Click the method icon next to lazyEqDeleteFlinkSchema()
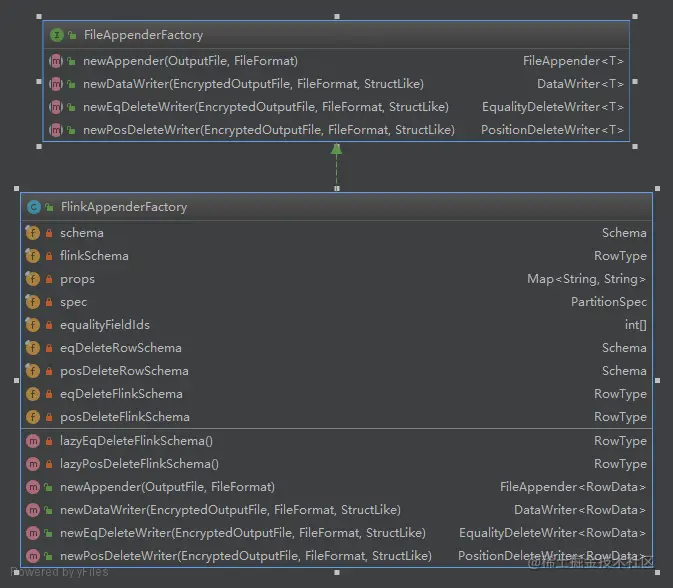This screenshot has width=673, height=588. (33, 441)
